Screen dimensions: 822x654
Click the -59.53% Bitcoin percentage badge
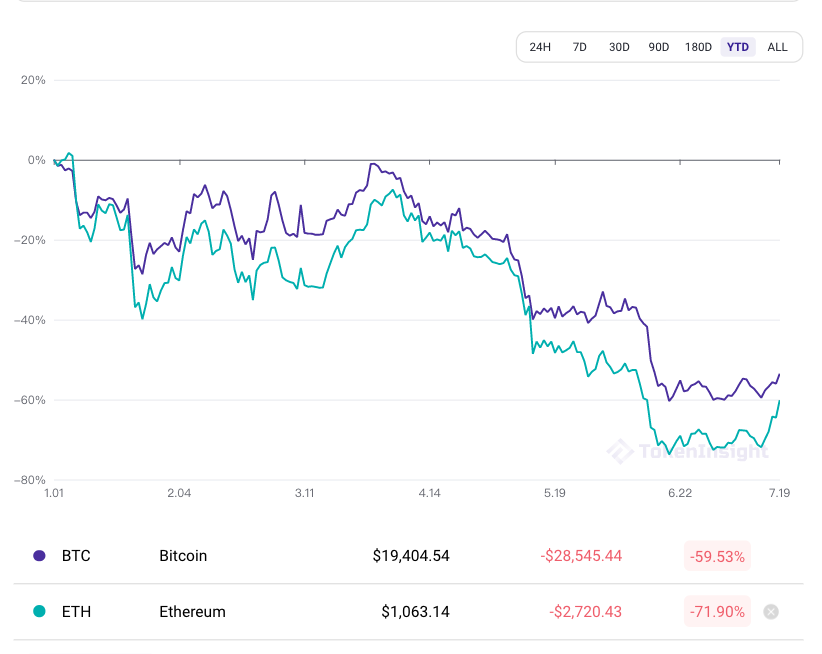coord(717,556)
